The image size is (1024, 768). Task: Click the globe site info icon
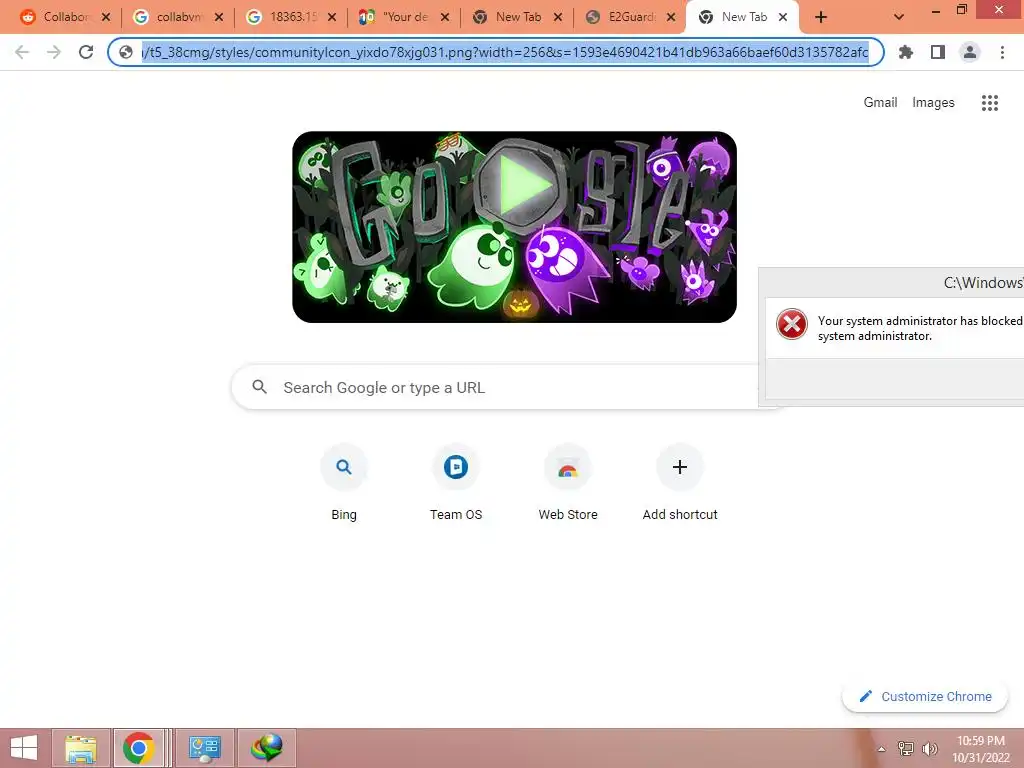pyautogui.click(x=126, y=52)
